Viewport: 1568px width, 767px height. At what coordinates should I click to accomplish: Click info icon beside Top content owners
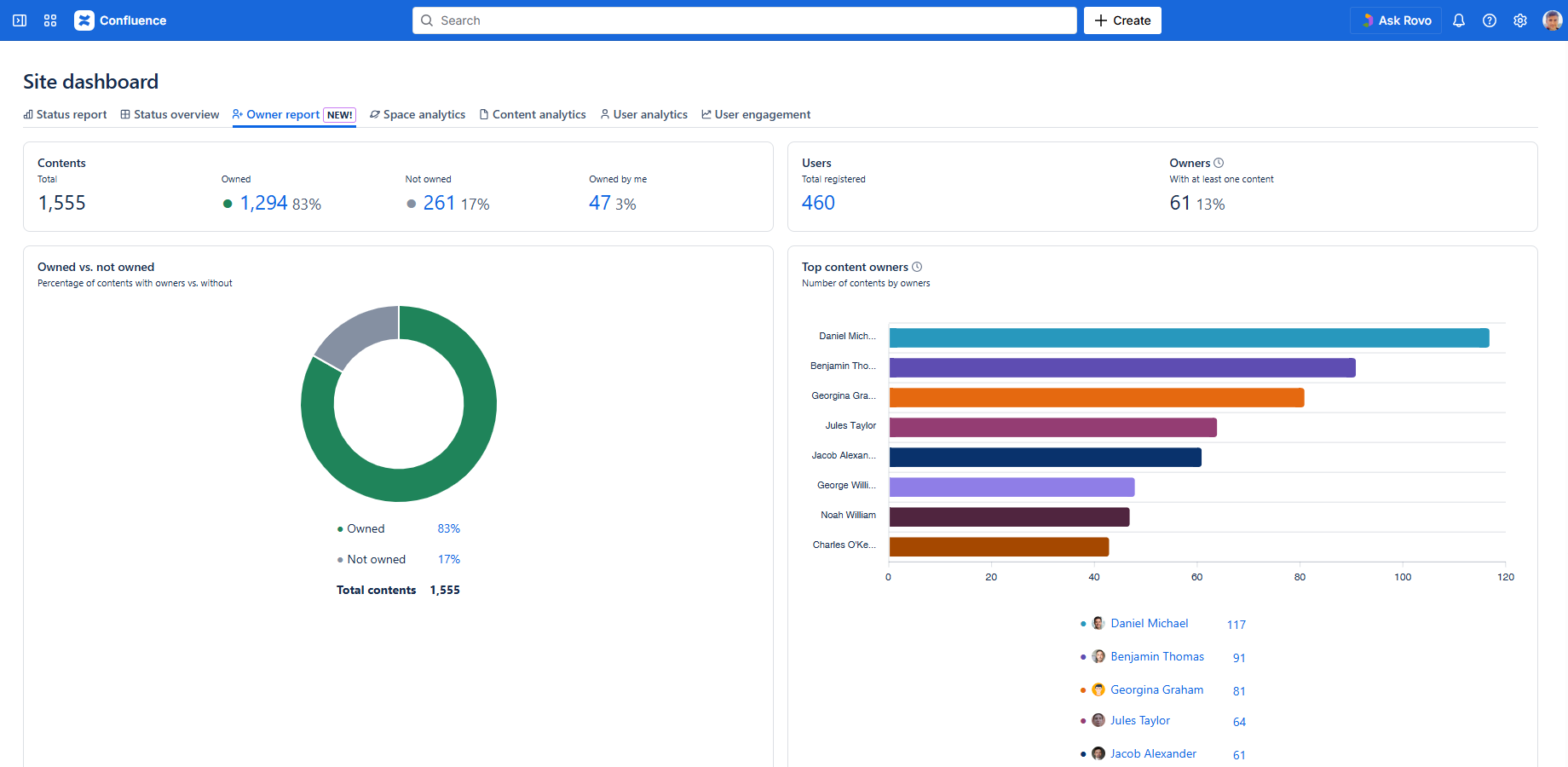click(917, 267)
